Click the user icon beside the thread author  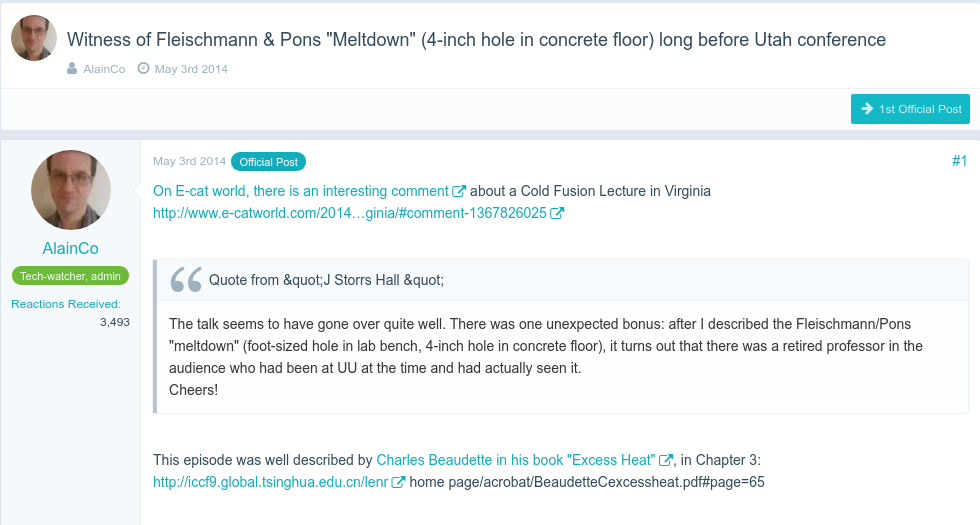click(73, 69)
